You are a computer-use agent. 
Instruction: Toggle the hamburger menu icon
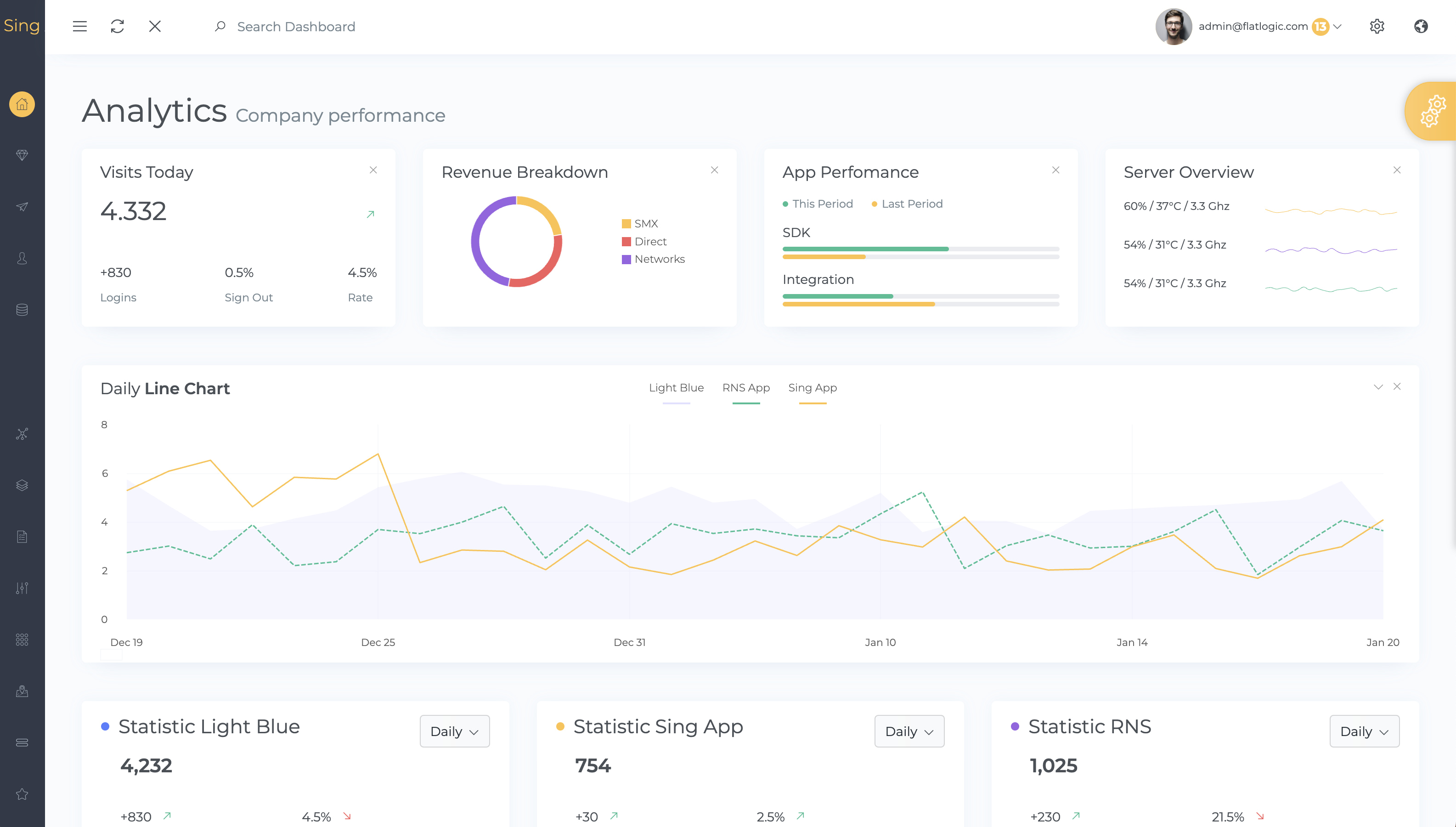(79, 26)
